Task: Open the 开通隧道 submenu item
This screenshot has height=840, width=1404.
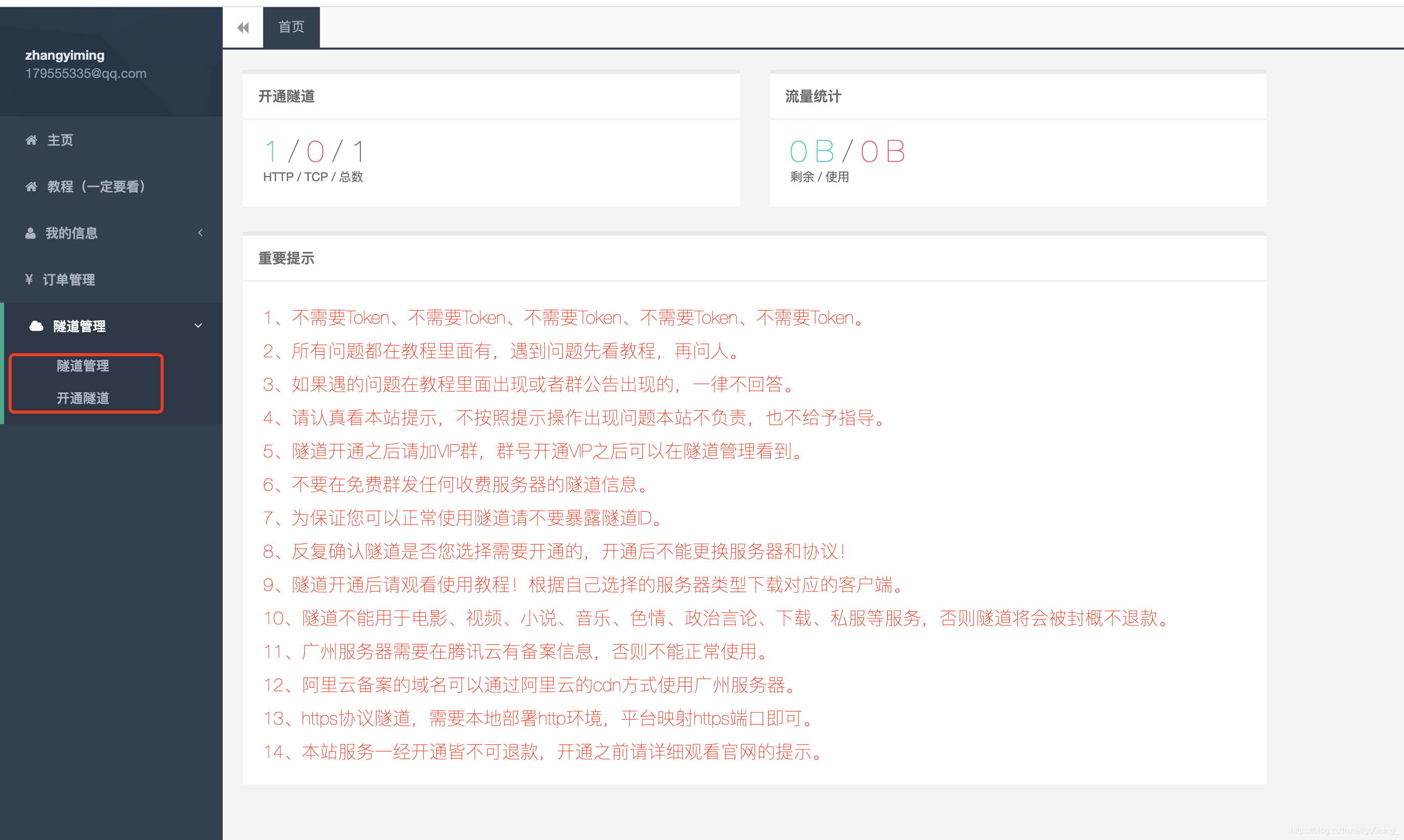Action: click(82, 398)
